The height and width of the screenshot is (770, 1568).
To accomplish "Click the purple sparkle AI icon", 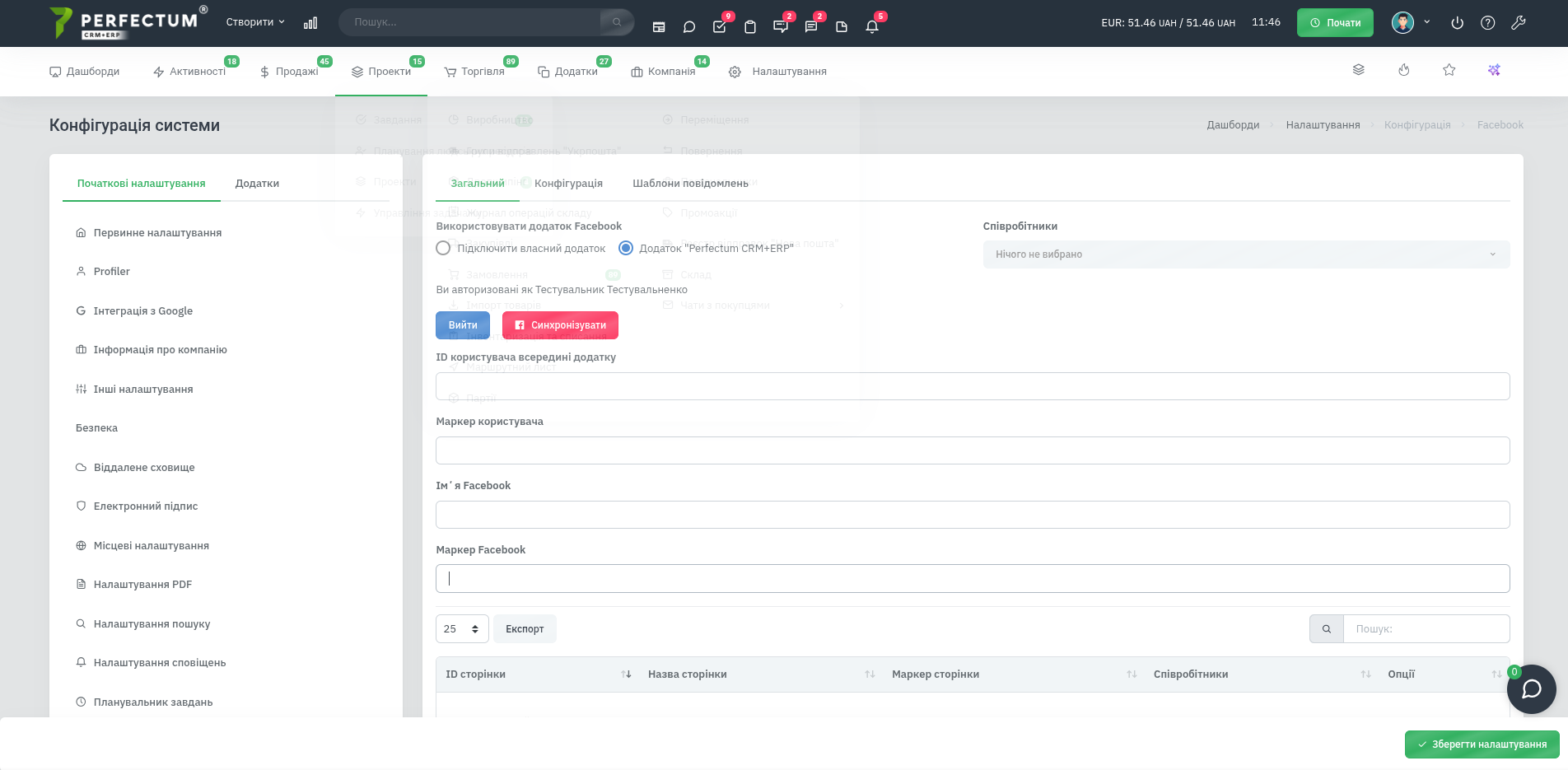I will click(1494, 70).
